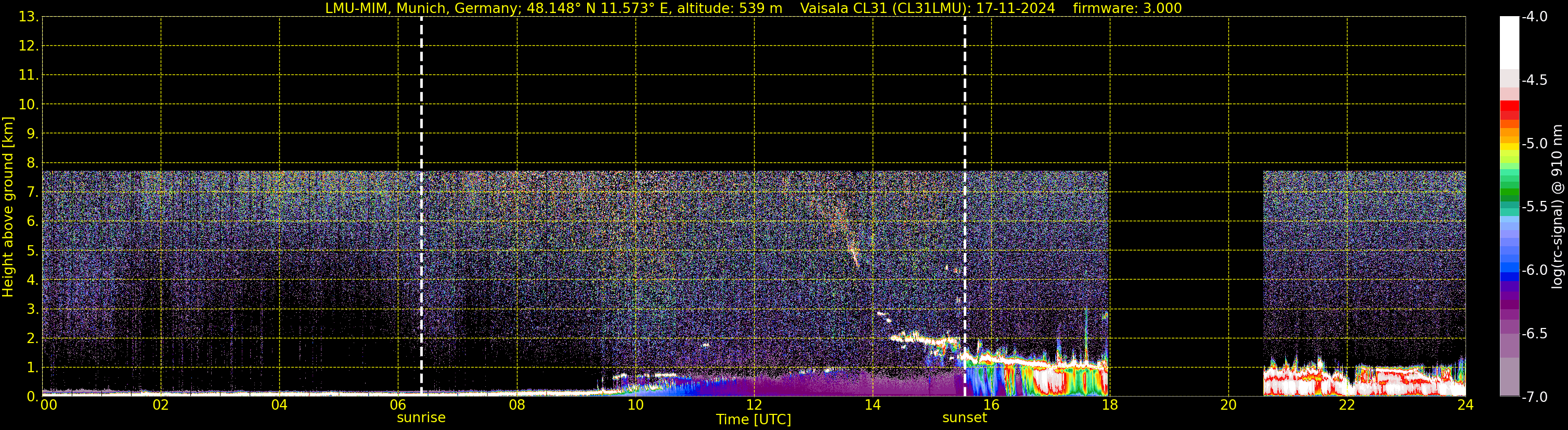1568x430 pixels.
Task: Click the '10' tick on the time axis
Action: pos(636,405)
